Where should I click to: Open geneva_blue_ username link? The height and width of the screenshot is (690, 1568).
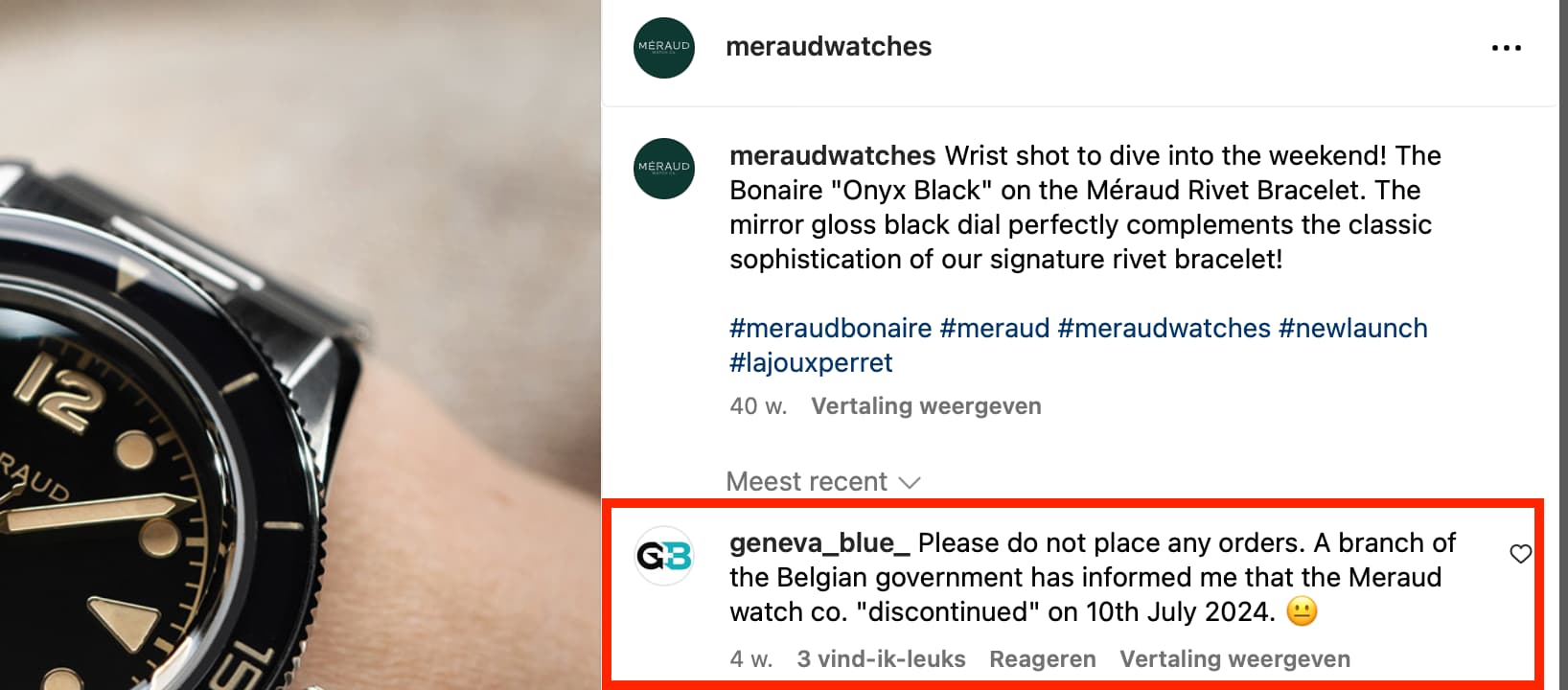pos(819,542)
